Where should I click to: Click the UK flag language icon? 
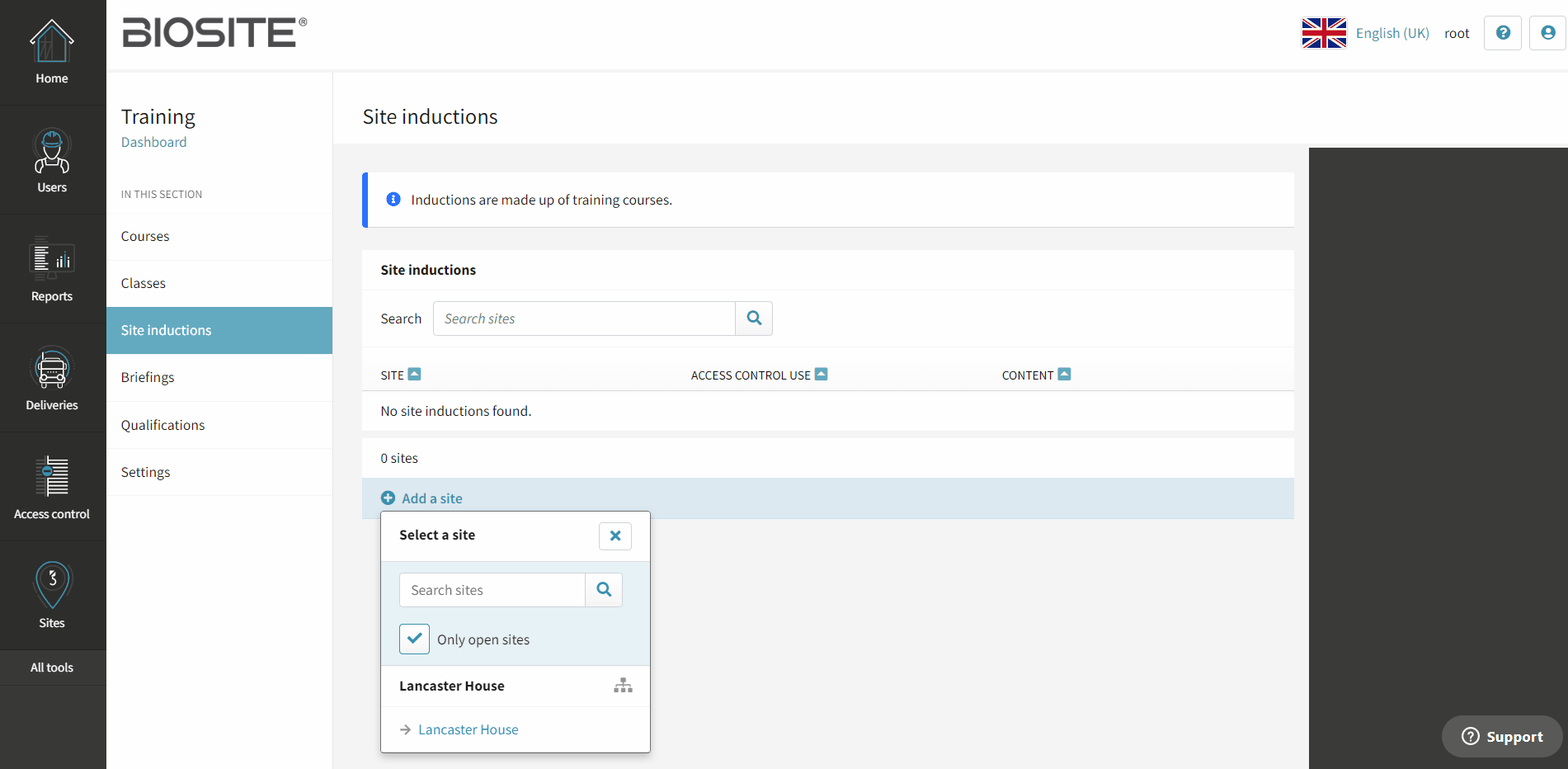(1324, 33)
